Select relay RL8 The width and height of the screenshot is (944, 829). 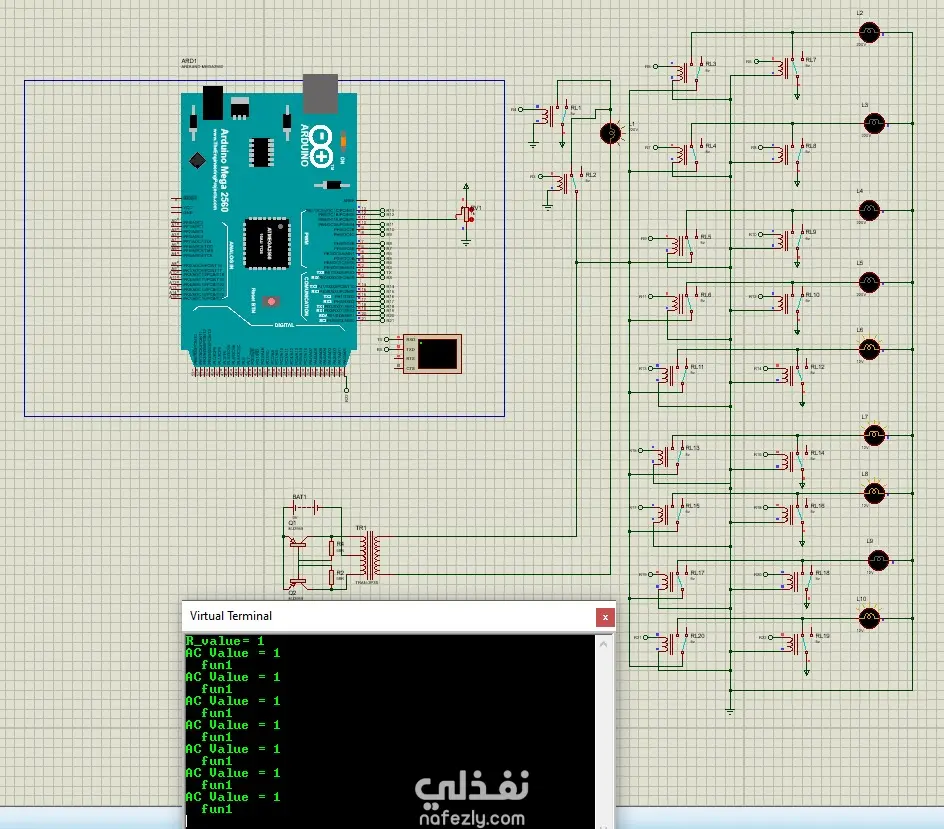[x=789, y=154]
